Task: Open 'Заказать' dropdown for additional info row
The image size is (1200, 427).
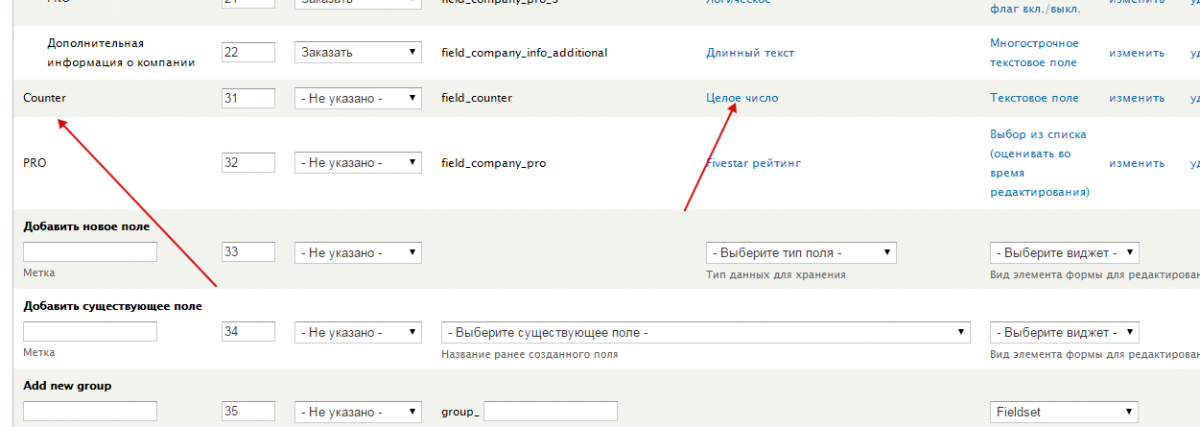Action: click(x=358, y=51)
